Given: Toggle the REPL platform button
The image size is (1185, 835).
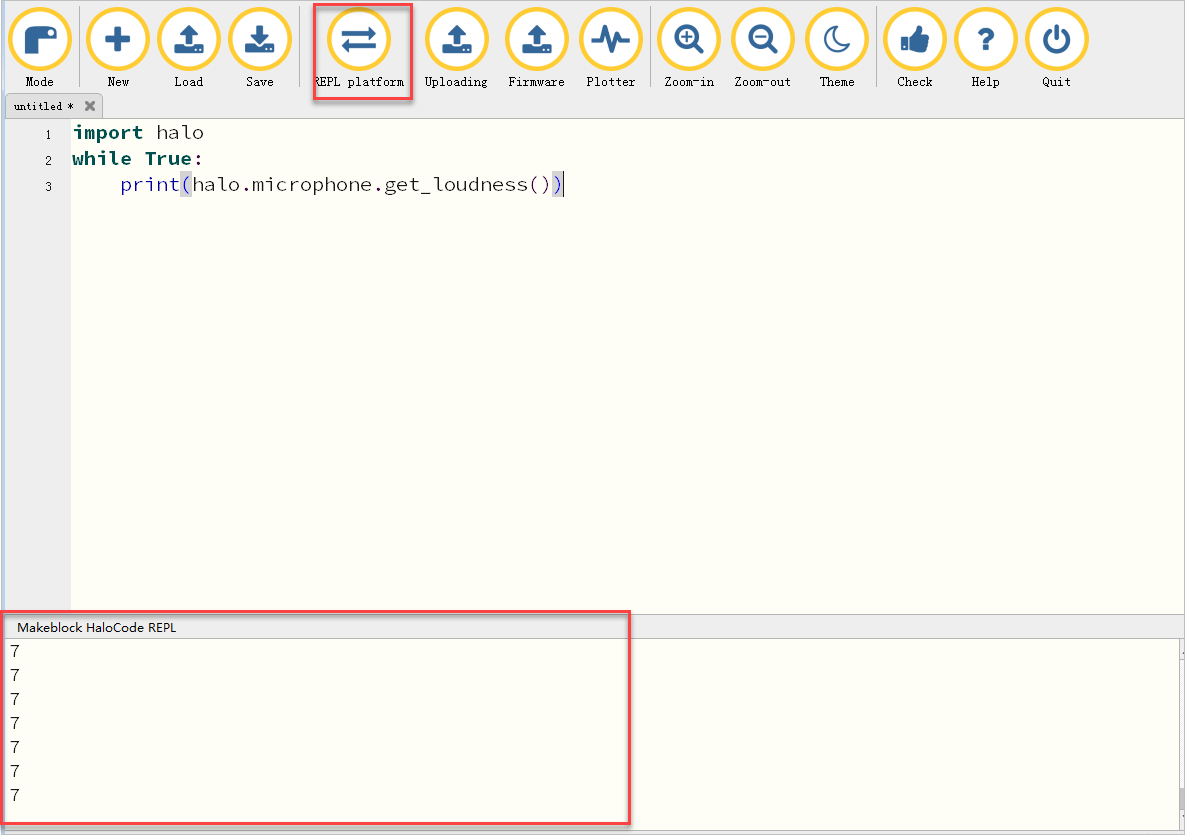Looking at the screenshot, I should coord(359,40).
